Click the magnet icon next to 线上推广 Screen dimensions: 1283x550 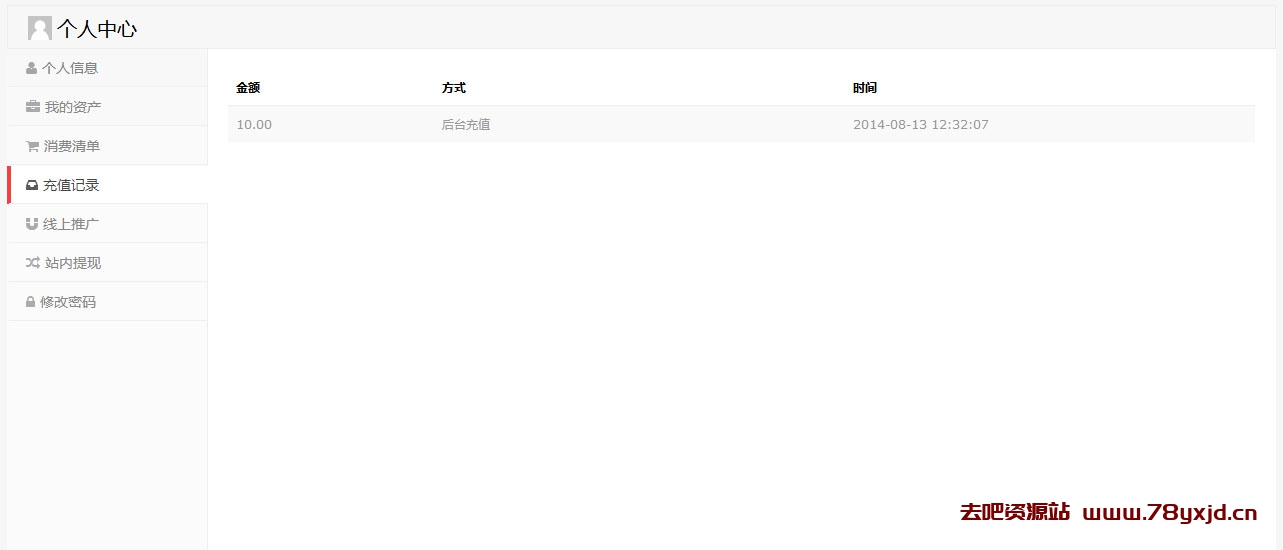(32, 224)
